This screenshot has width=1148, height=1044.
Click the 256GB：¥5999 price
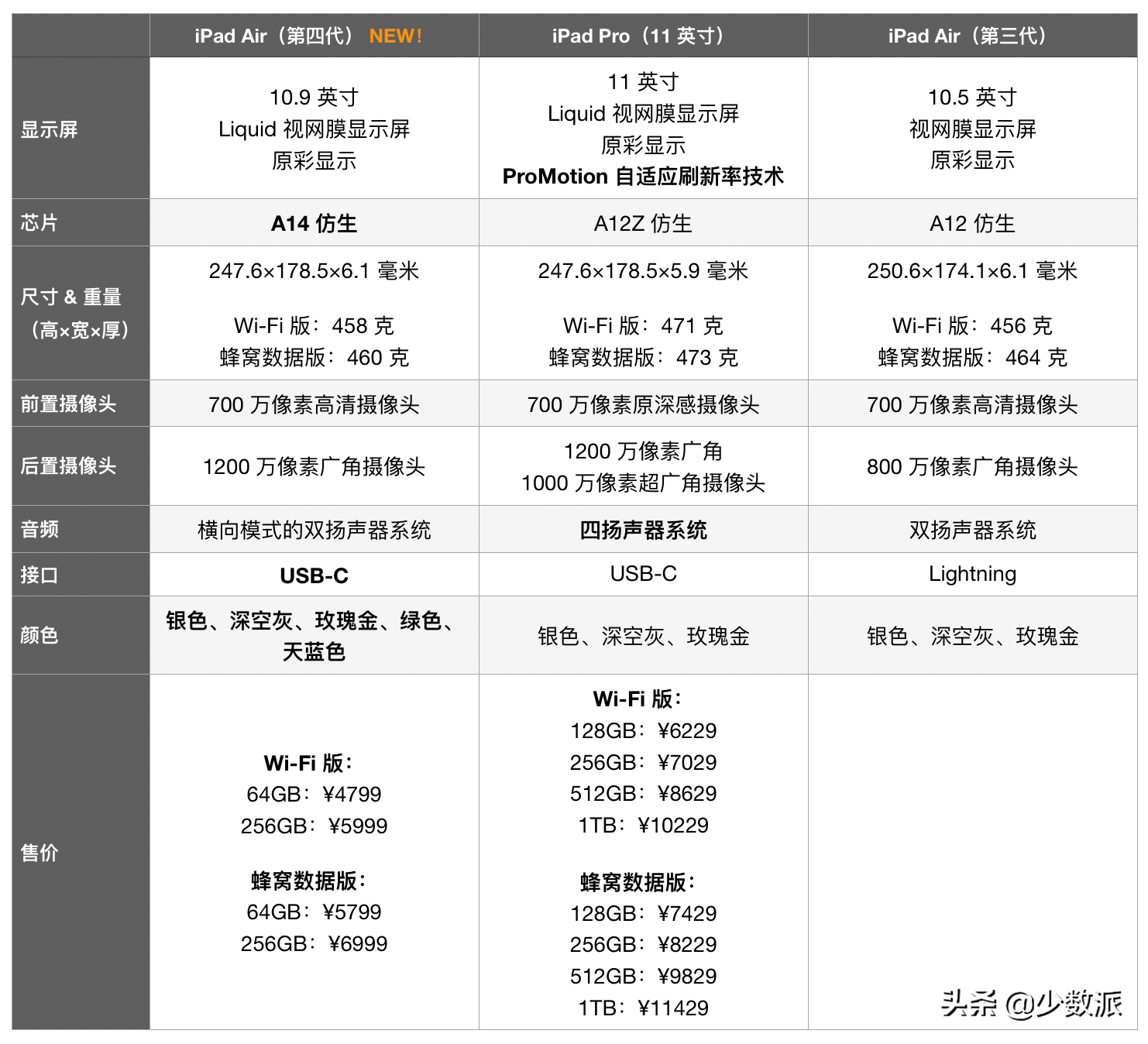pyautogui.click(x=314, y=826)
